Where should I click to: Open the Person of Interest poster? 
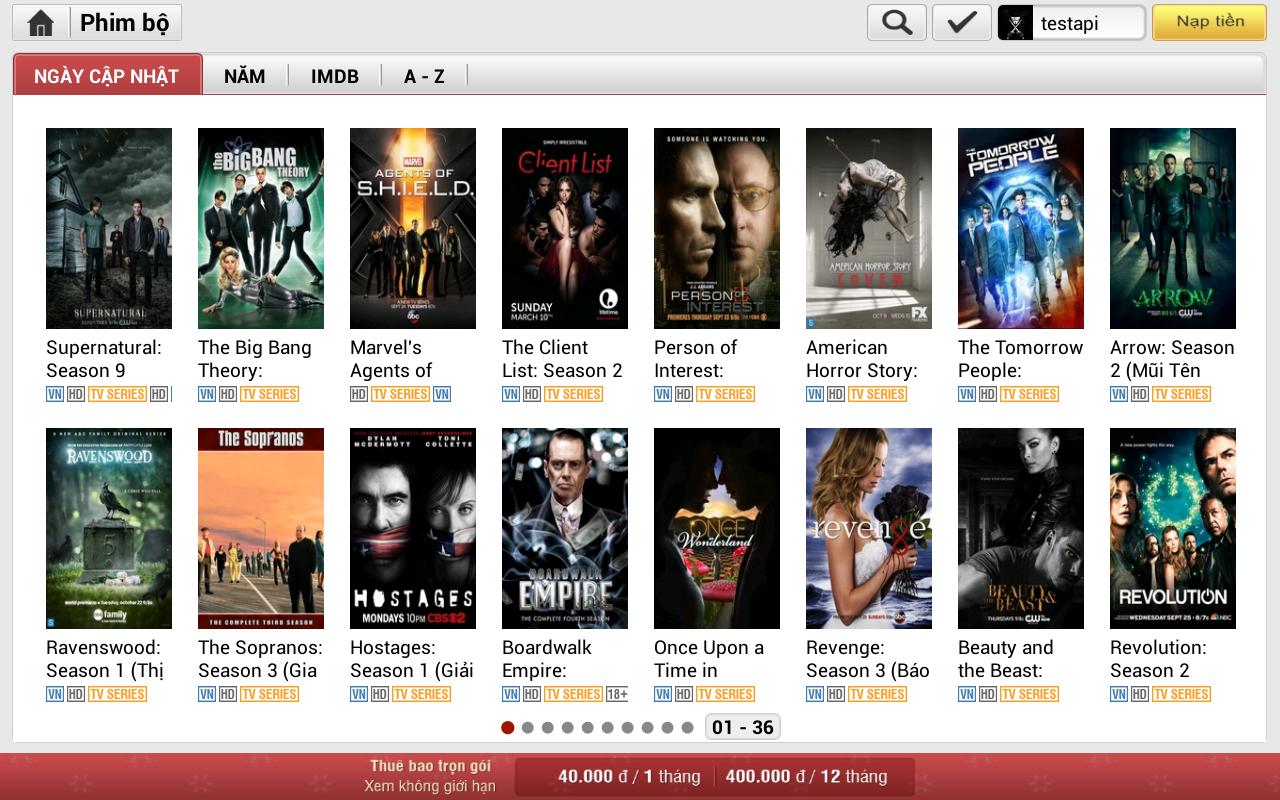[717, 228]
